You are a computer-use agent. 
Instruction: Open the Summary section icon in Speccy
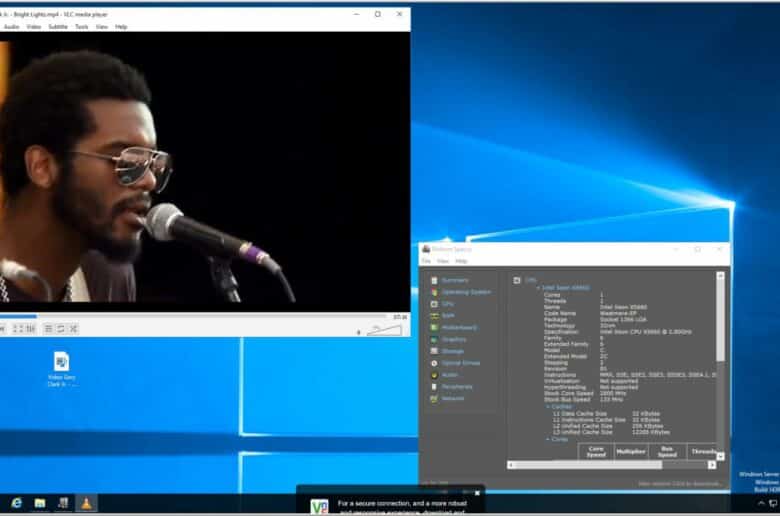tap(434, 280)
